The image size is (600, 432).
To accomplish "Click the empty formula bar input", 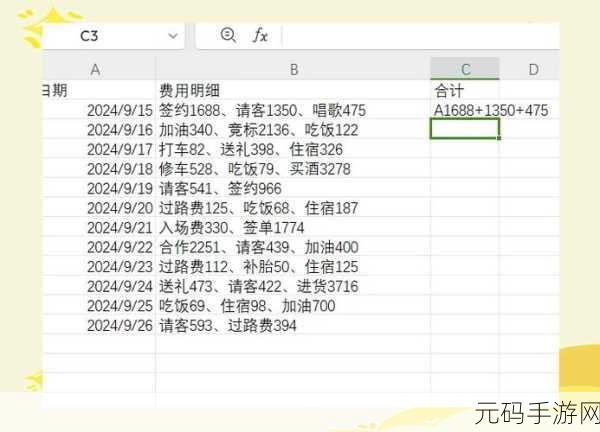I will [421, 36].
